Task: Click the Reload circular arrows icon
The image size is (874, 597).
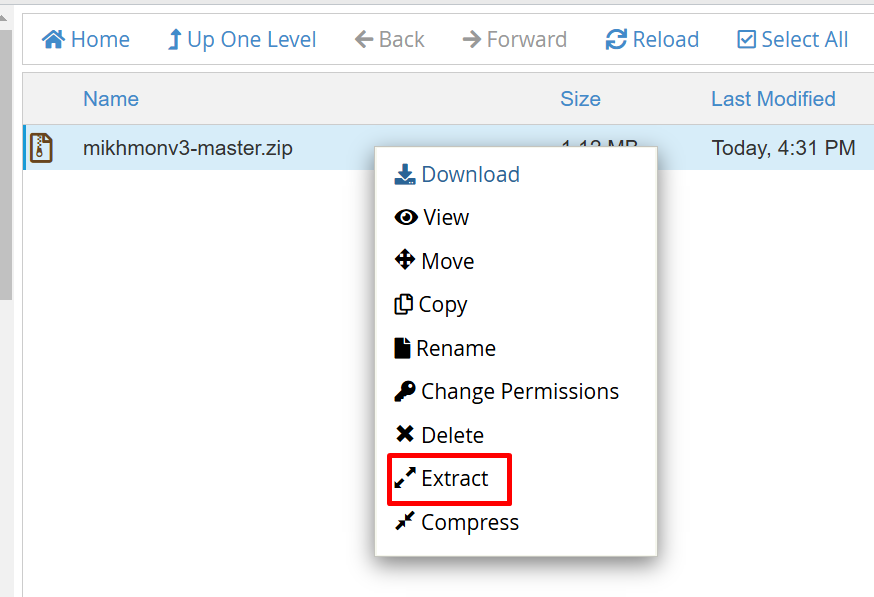Action: click(616, 40)
